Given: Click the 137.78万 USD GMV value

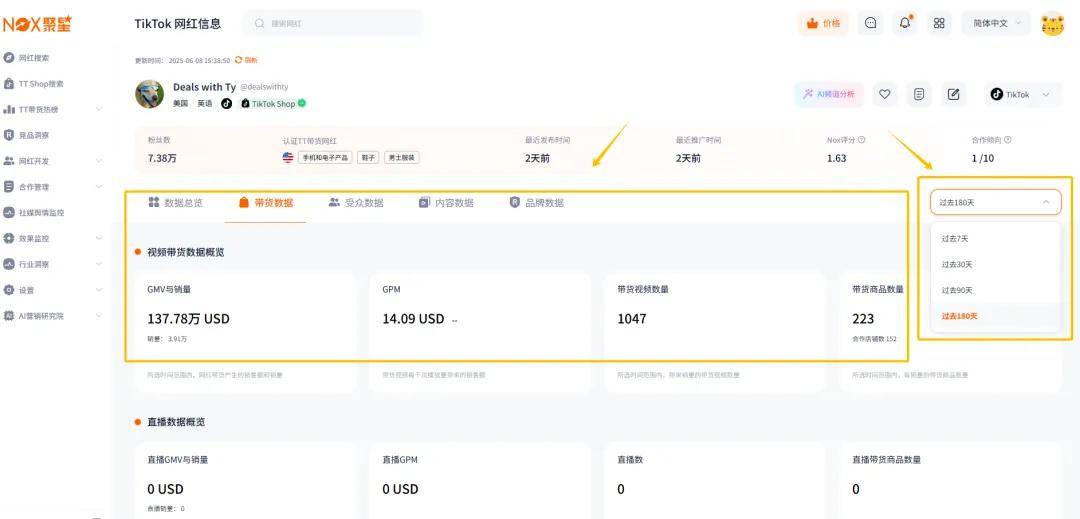Looking at the screenshot, I should point(189,319).
